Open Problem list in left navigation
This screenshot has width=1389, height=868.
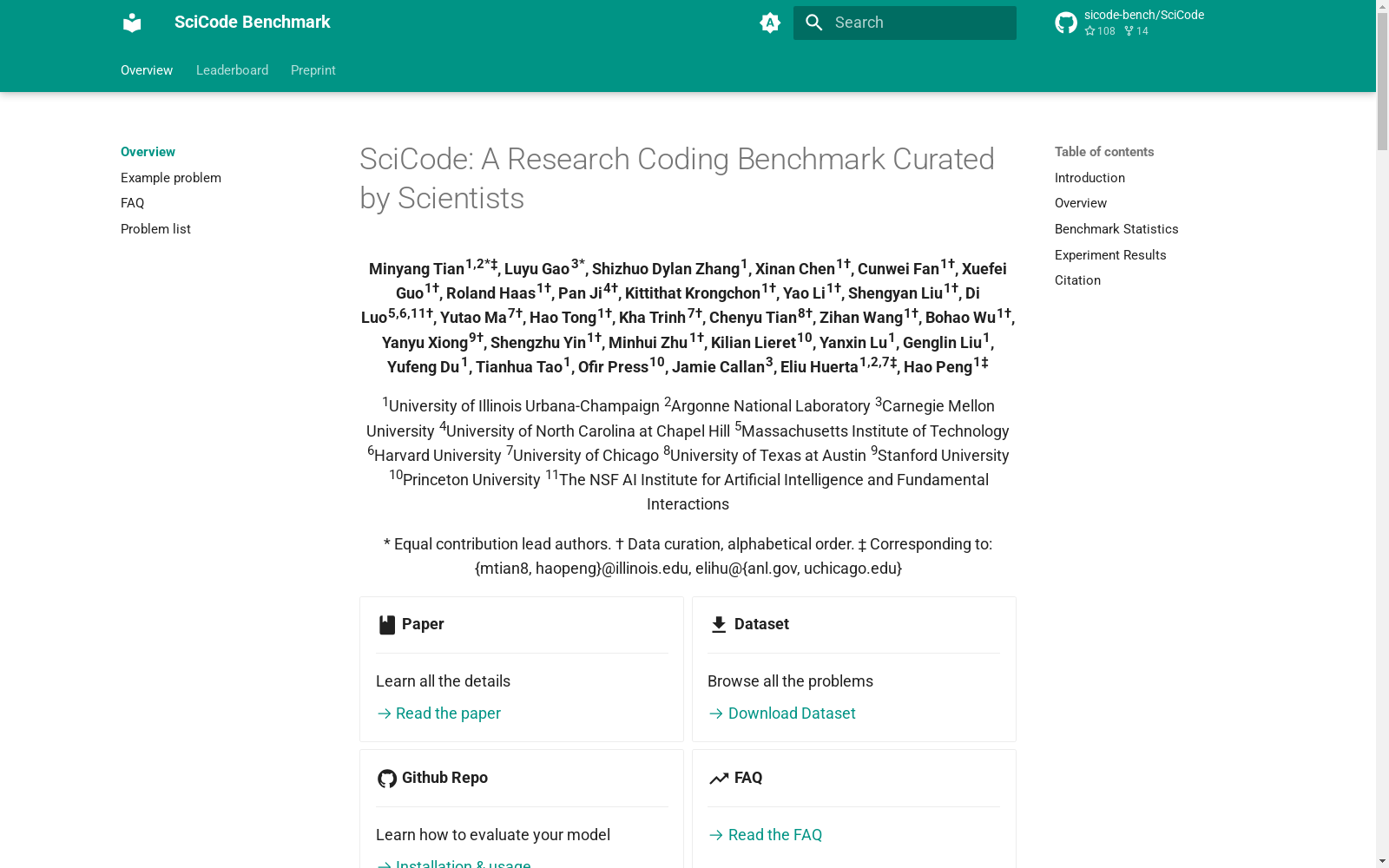click(x=155, y=229)
